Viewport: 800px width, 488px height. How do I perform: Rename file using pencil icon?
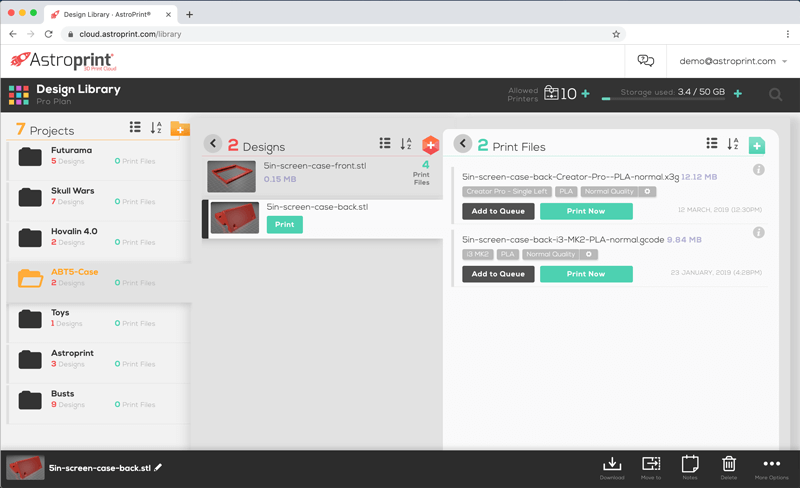158,468
